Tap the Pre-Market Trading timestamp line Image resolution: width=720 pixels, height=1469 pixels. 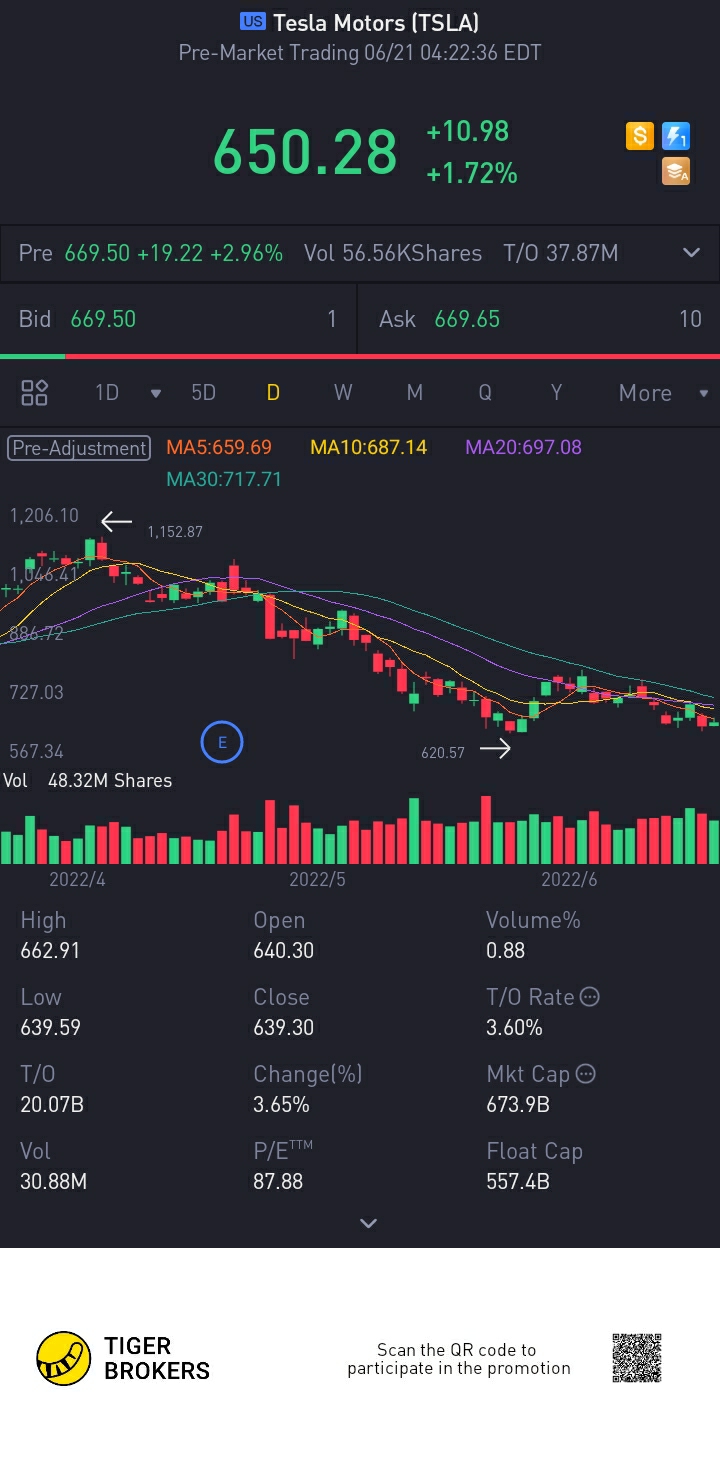point(360,53)
